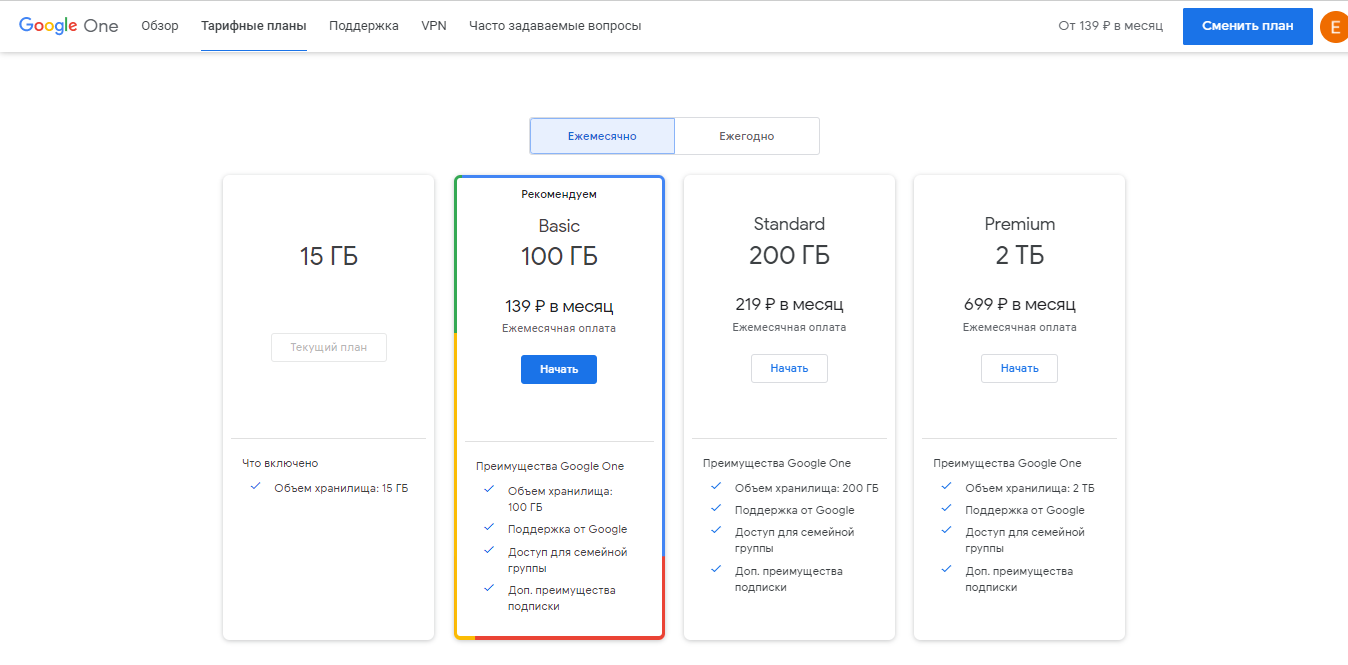Click Premium plan's Доступ для семейной группы checkmark
Viewport: 1348px width, 665px height.
[x=946, y=530]
